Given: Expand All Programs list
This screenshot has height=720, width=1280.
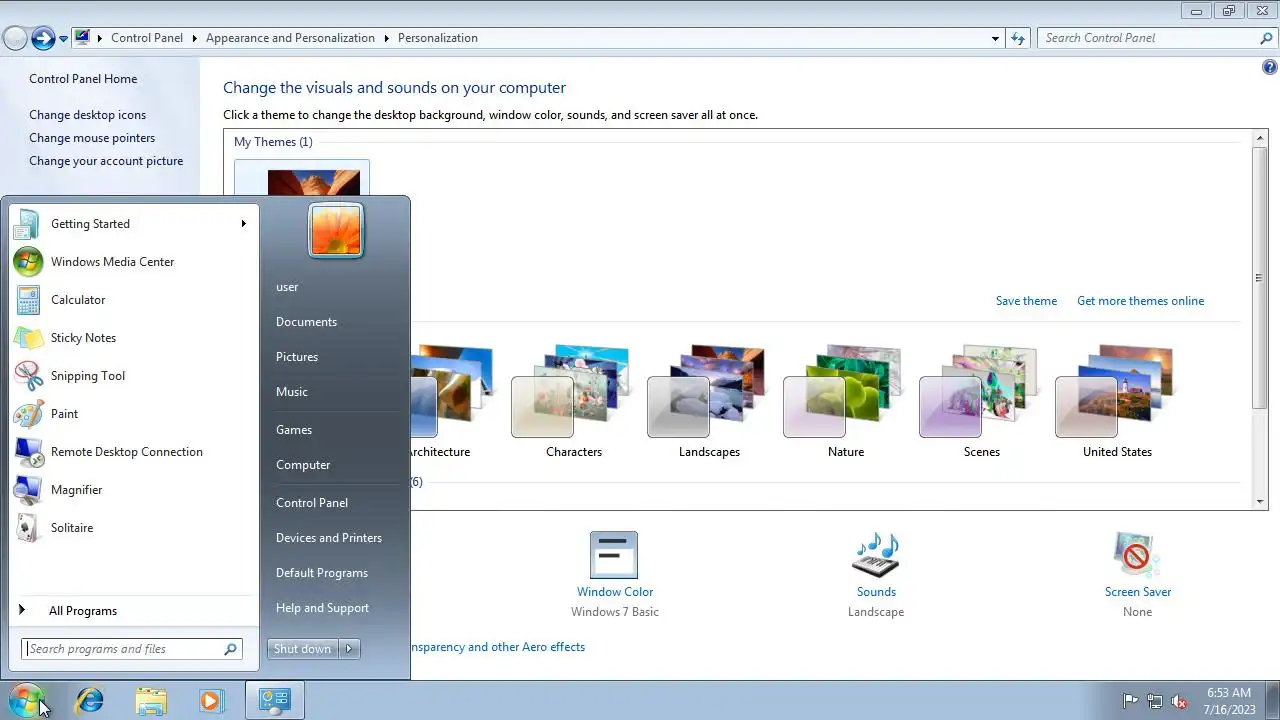Looking at the screenshot, I should (x=134, y=611).
